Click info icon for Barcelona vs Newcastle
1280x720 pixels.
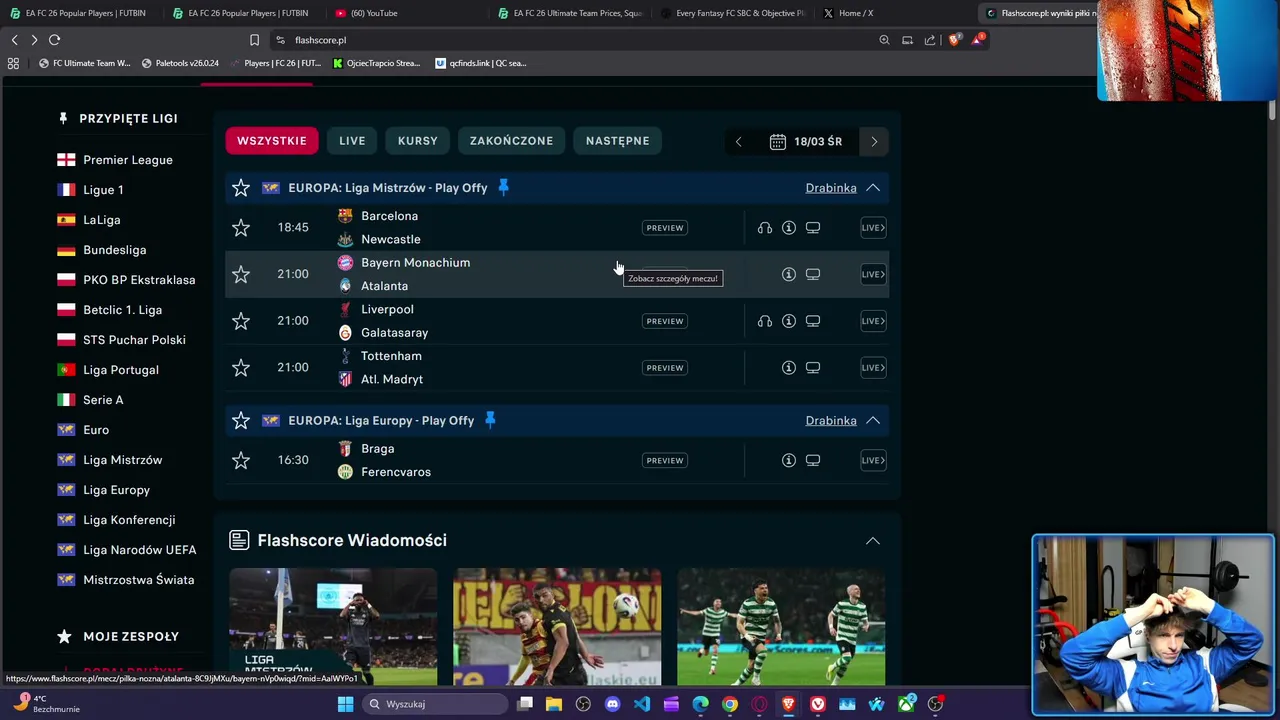(x=789, y=228)
